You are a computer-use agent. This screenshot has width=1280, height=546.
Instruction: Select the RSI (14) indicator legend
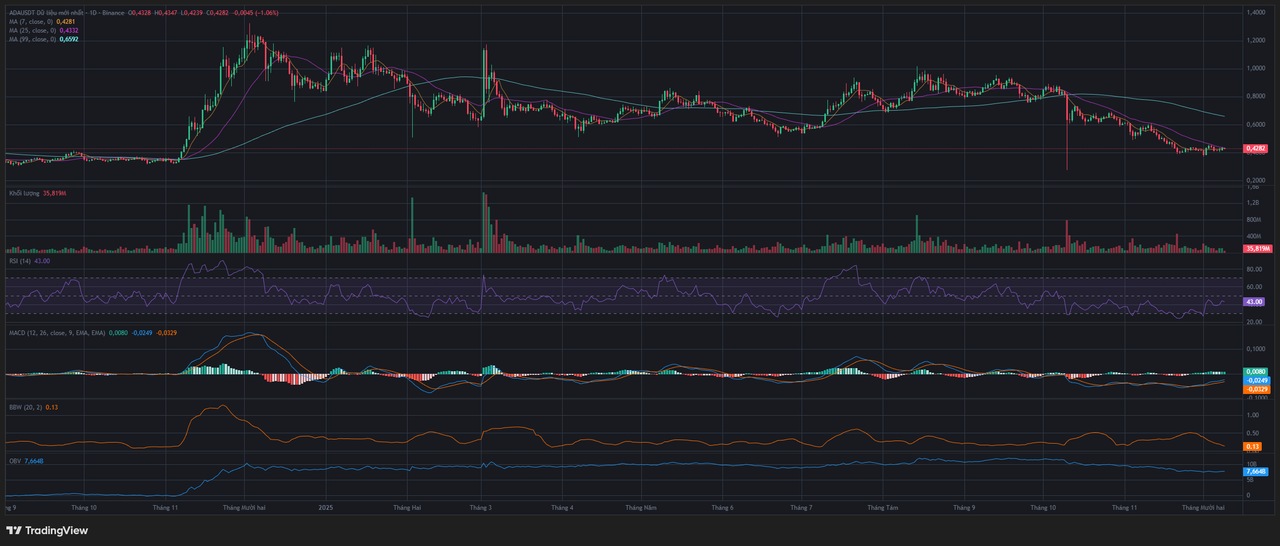(x=29, y=260)
